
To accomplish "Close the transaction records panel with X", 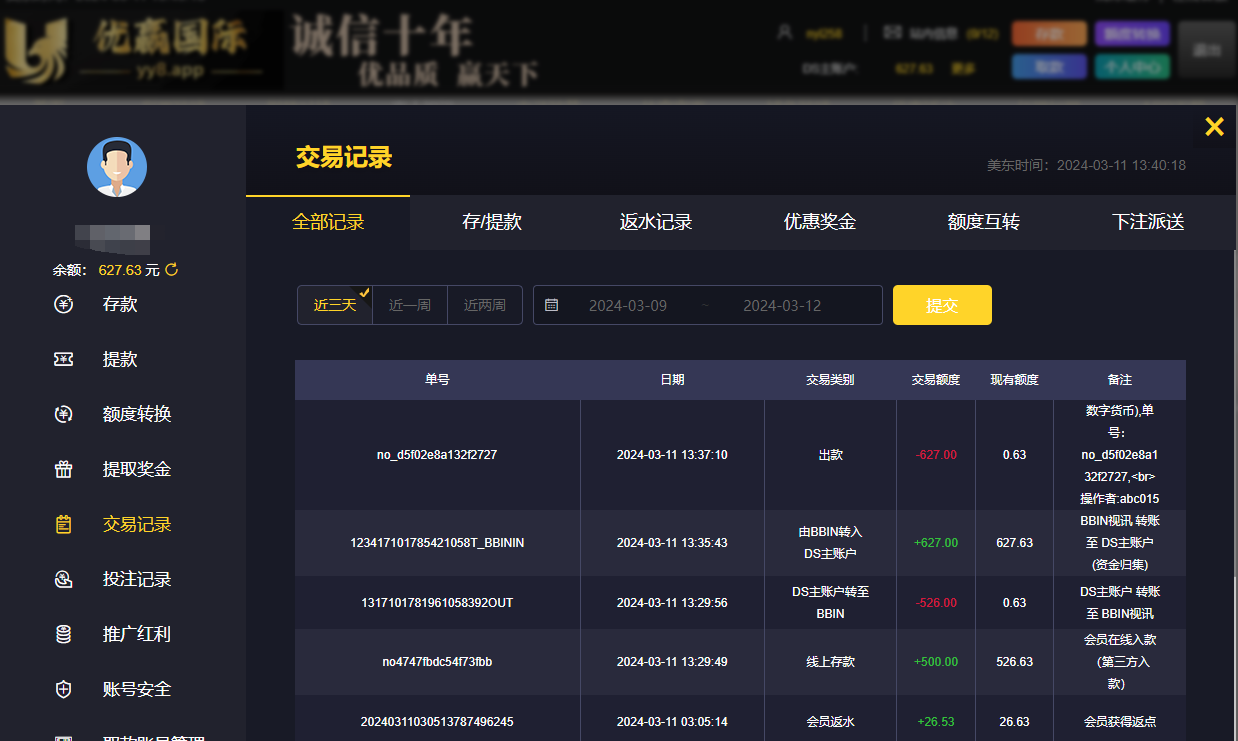I will [1214, 126].
